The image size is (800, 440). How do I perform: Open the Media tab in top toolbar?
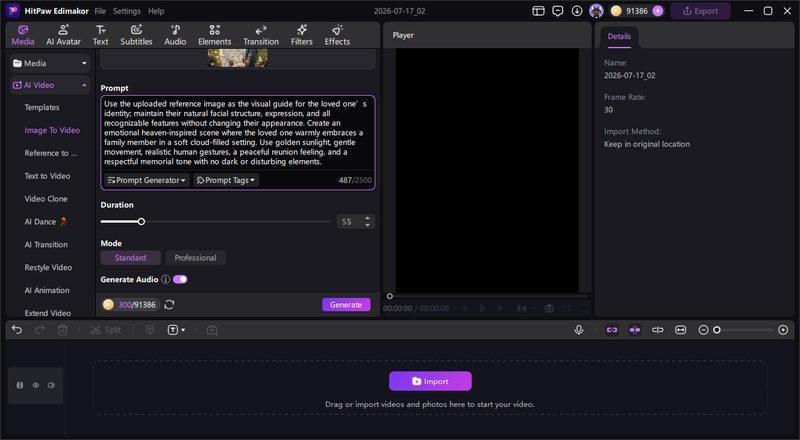coord(23,35)
